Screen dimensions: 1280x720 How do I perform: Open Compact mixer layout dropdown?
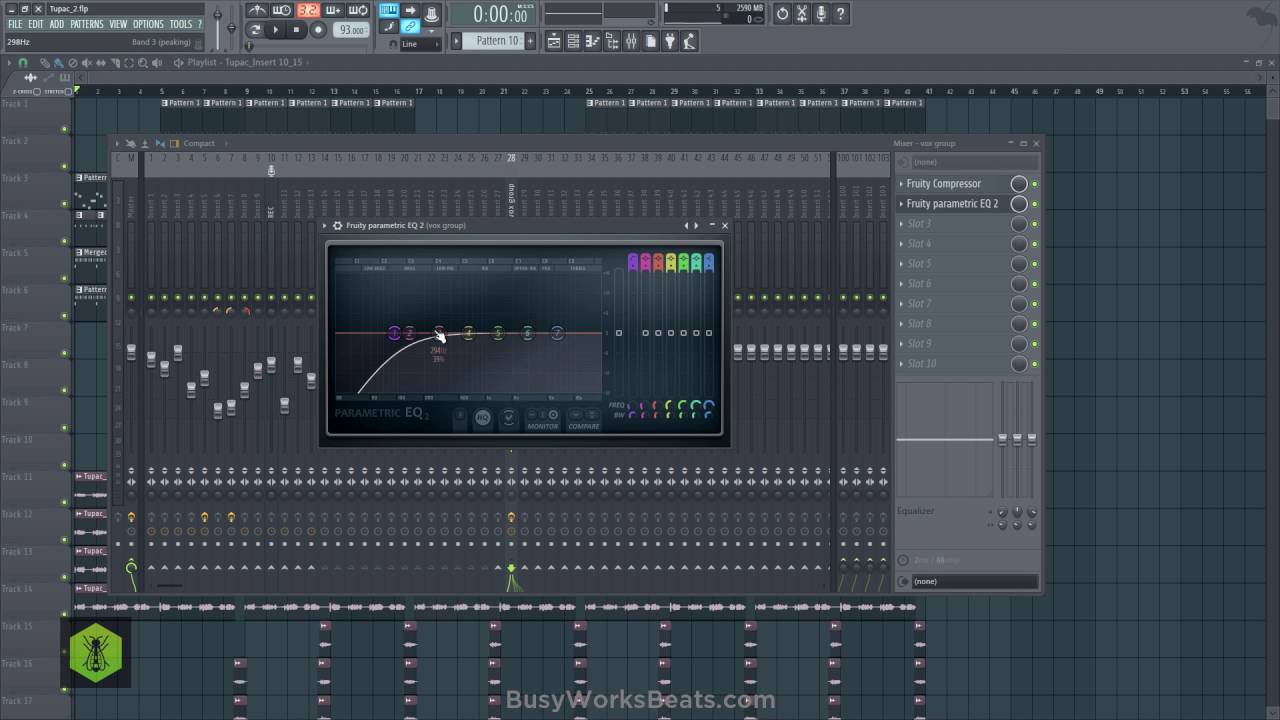coord(199,143)
